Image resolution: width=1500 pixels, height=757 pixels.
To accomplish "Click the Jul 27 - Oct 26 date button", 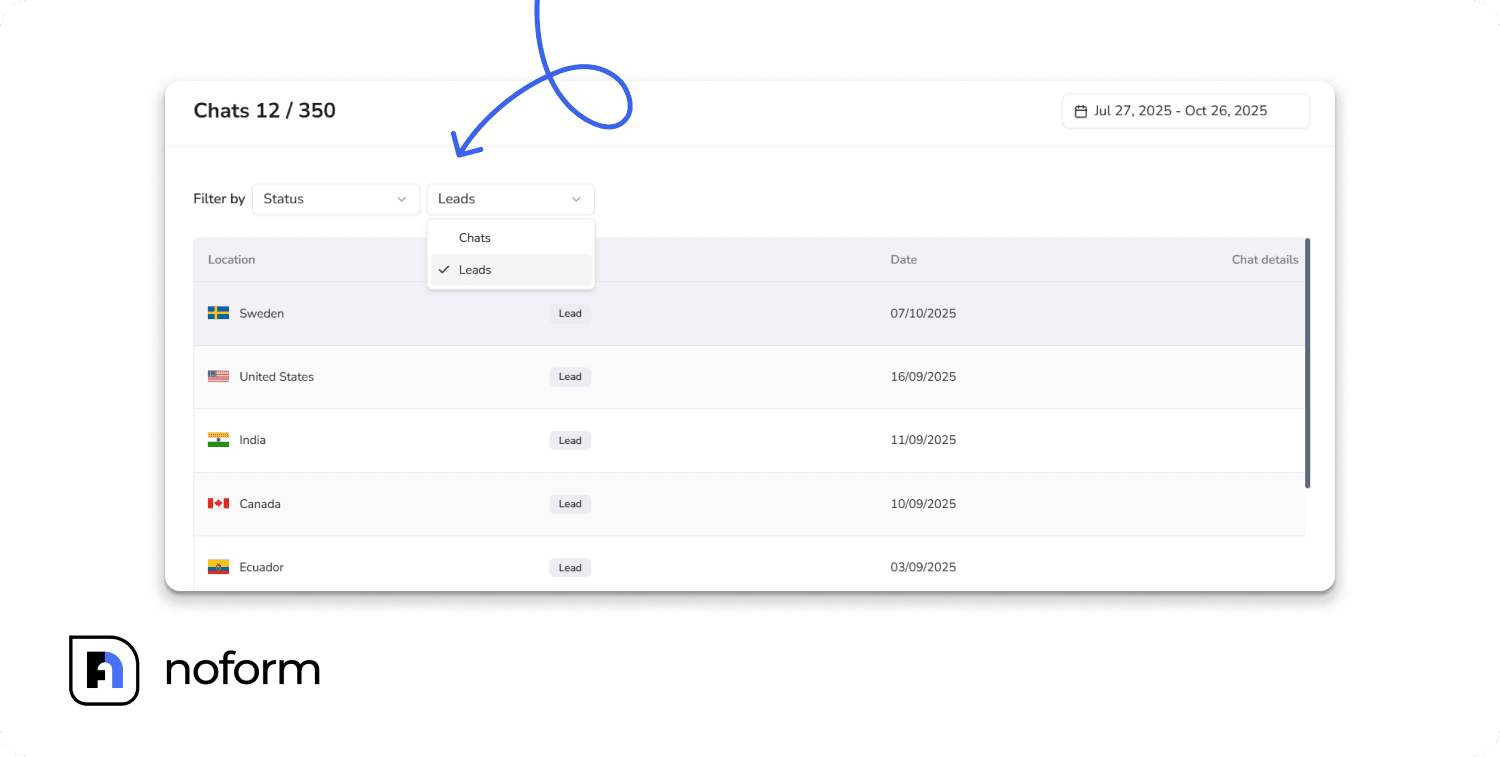I will pos(1185,111).
